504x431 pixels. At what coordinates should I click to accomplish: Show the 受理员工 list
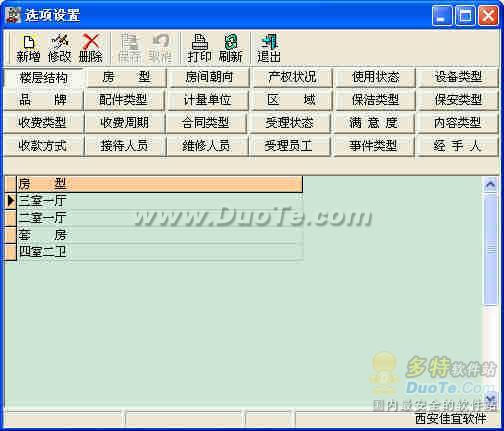(289, 146)
